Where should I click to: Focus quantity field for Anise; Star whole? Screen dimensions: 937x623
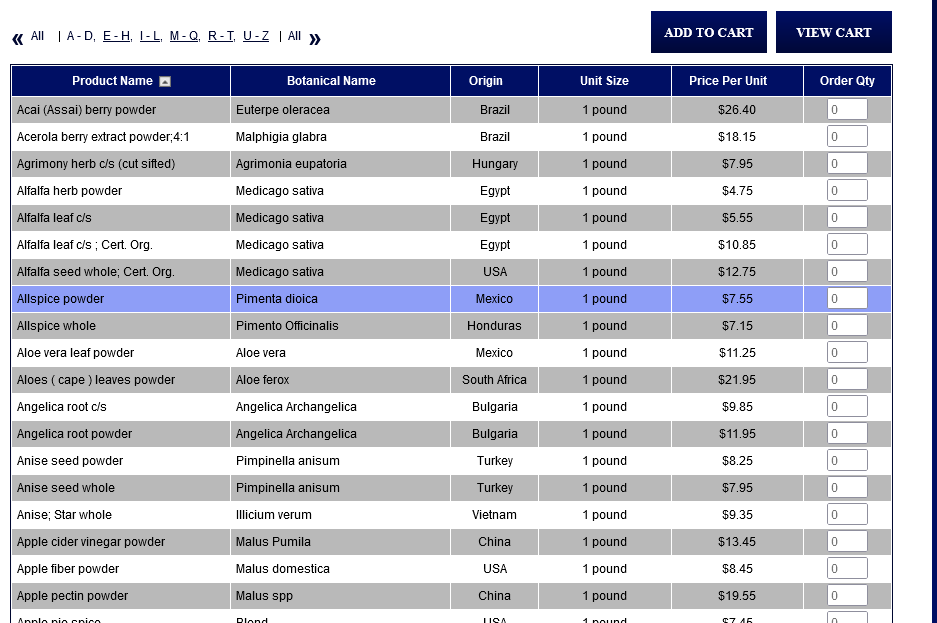(847, 514)
